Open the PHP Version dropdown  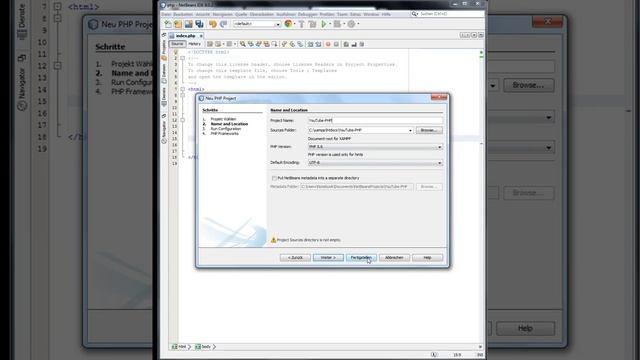(x=375, y=147)
